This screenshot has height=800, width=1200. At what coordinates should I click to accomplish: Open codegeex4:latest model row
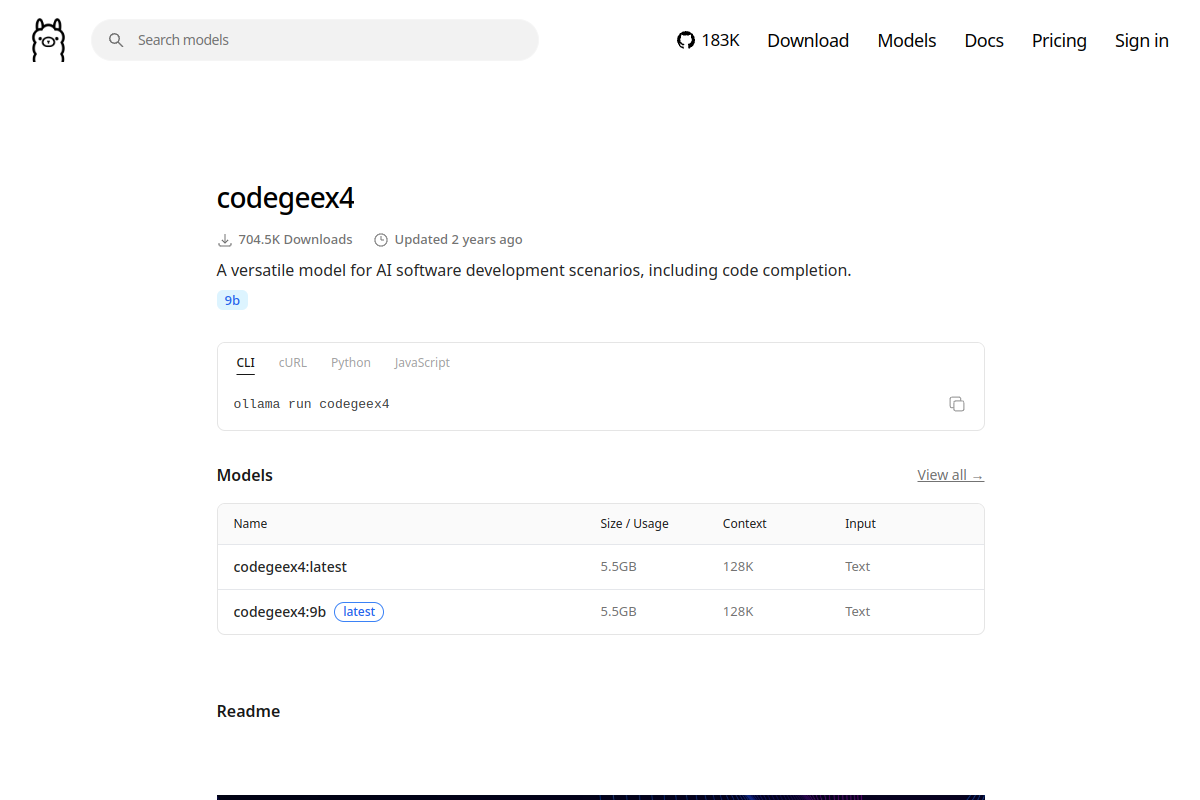[x=601, y=567]
